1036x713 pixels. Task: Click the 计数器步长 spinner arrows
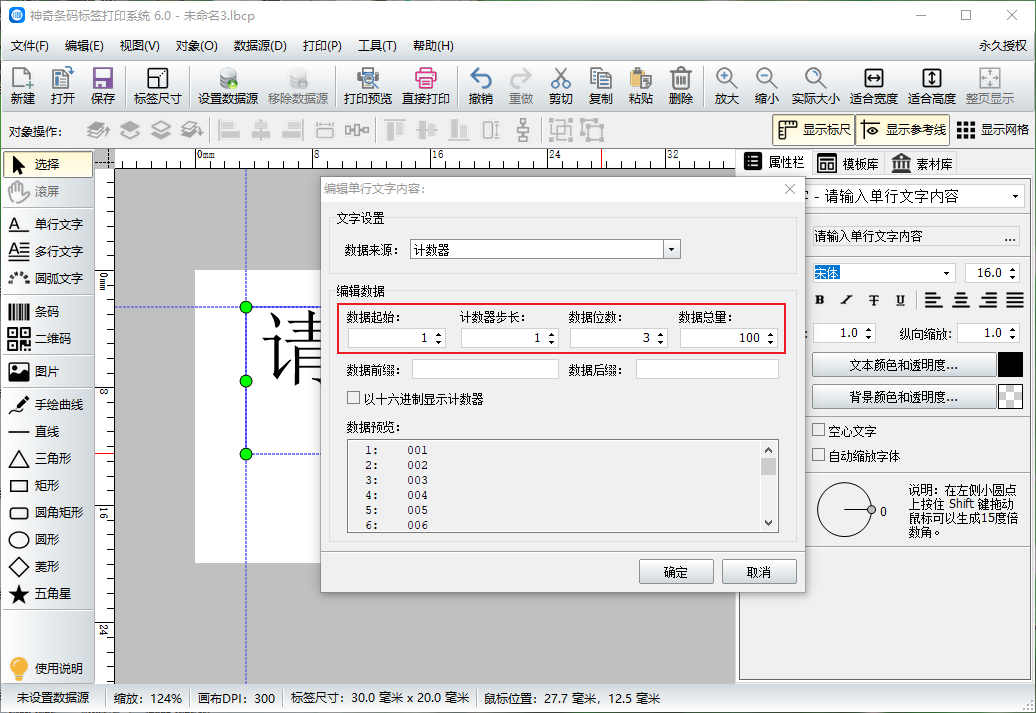pos(552,338)
